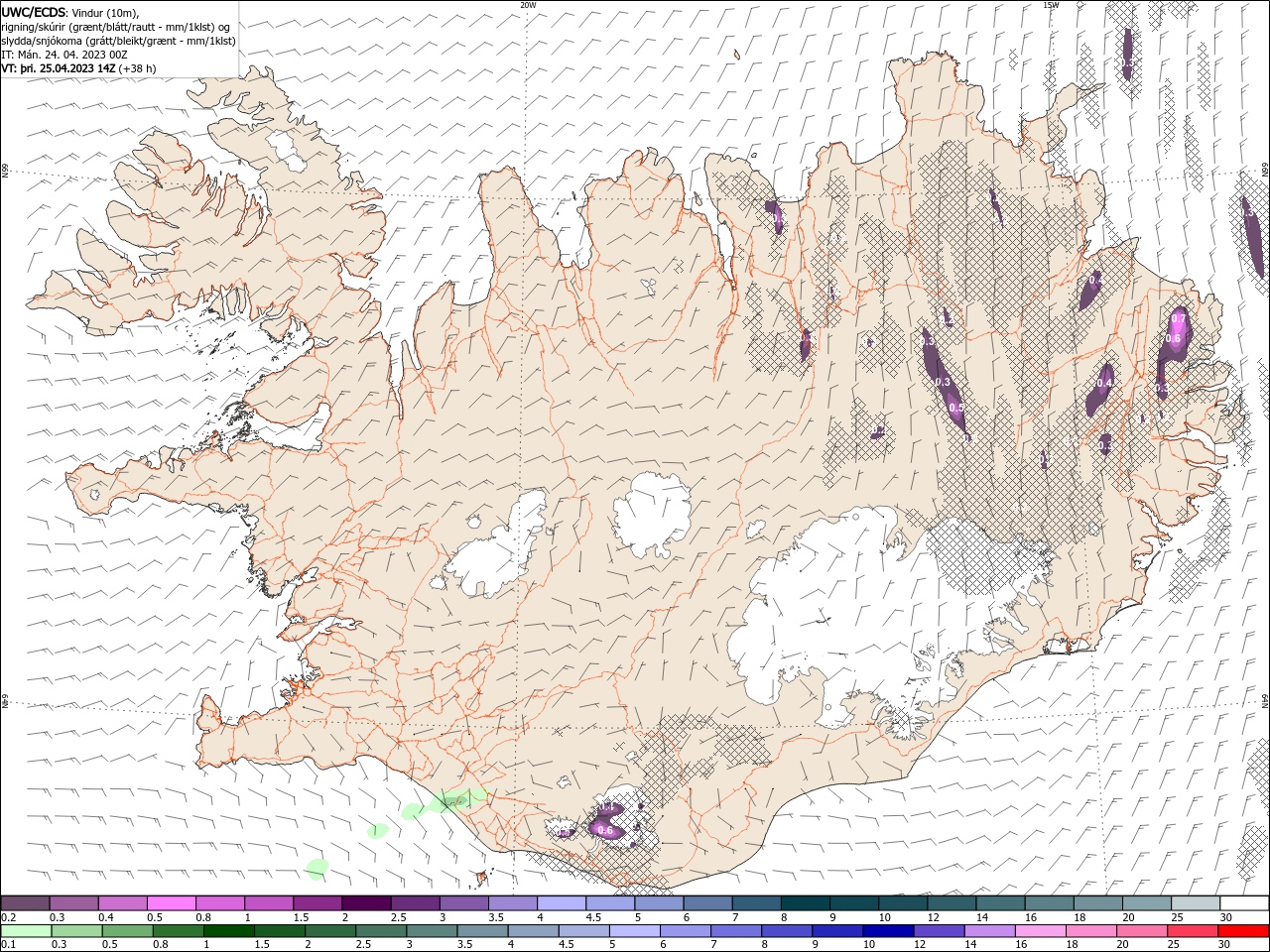Click the 'IT: Mán. 24. 04. 2023 00Z' line
The width and height of the screenshot is (1270, 952).
pyautogui.click(x=64, y=55)
